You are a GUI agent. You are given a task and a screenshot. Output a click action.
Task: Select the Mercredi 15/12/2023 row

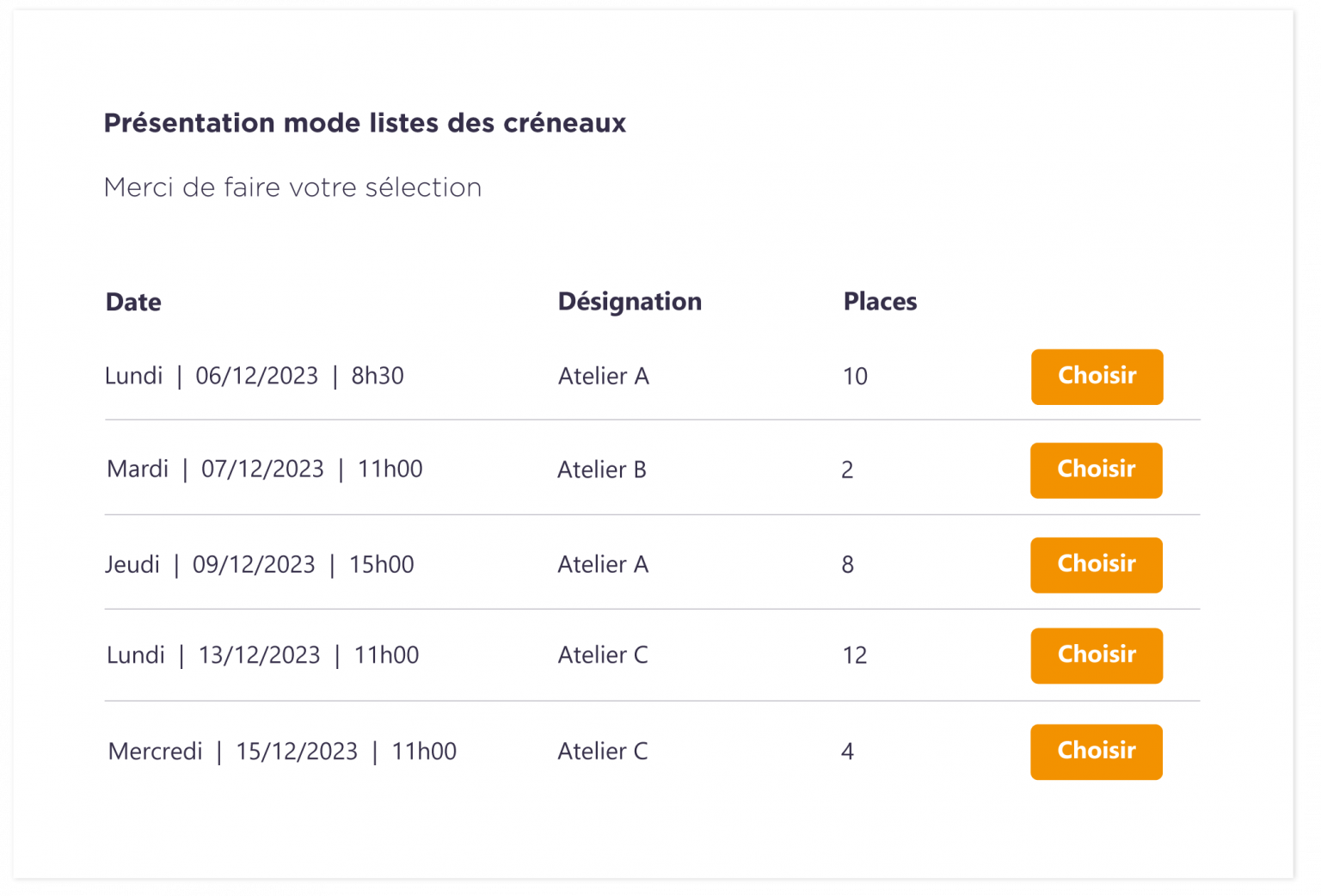click(281, 751)
